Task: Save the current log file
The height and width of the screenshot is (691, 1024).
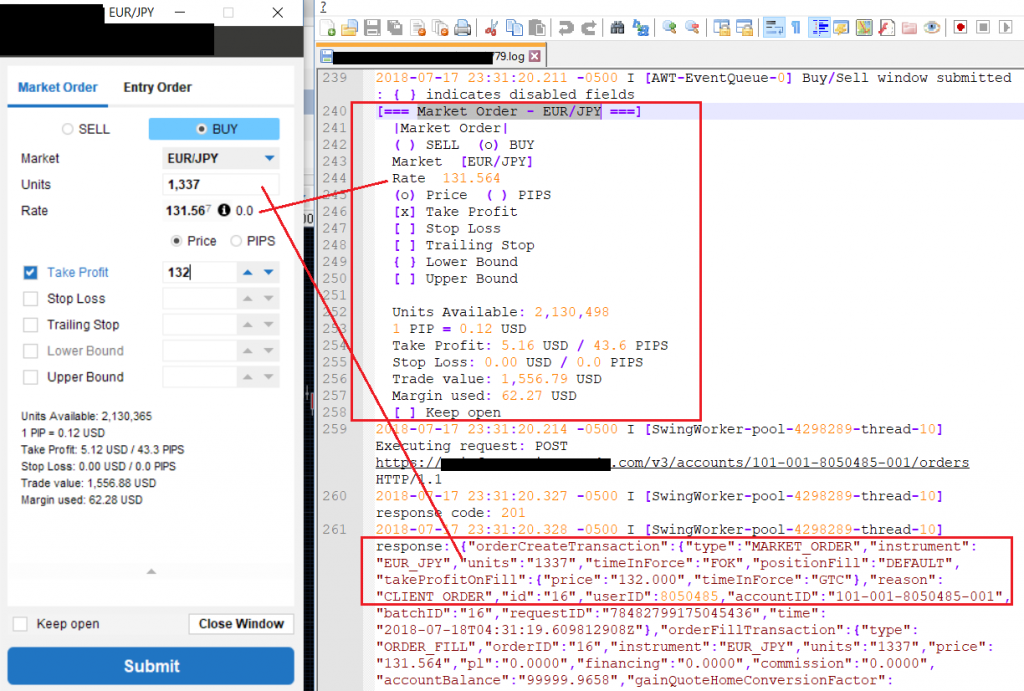Action: click(372, 27)
